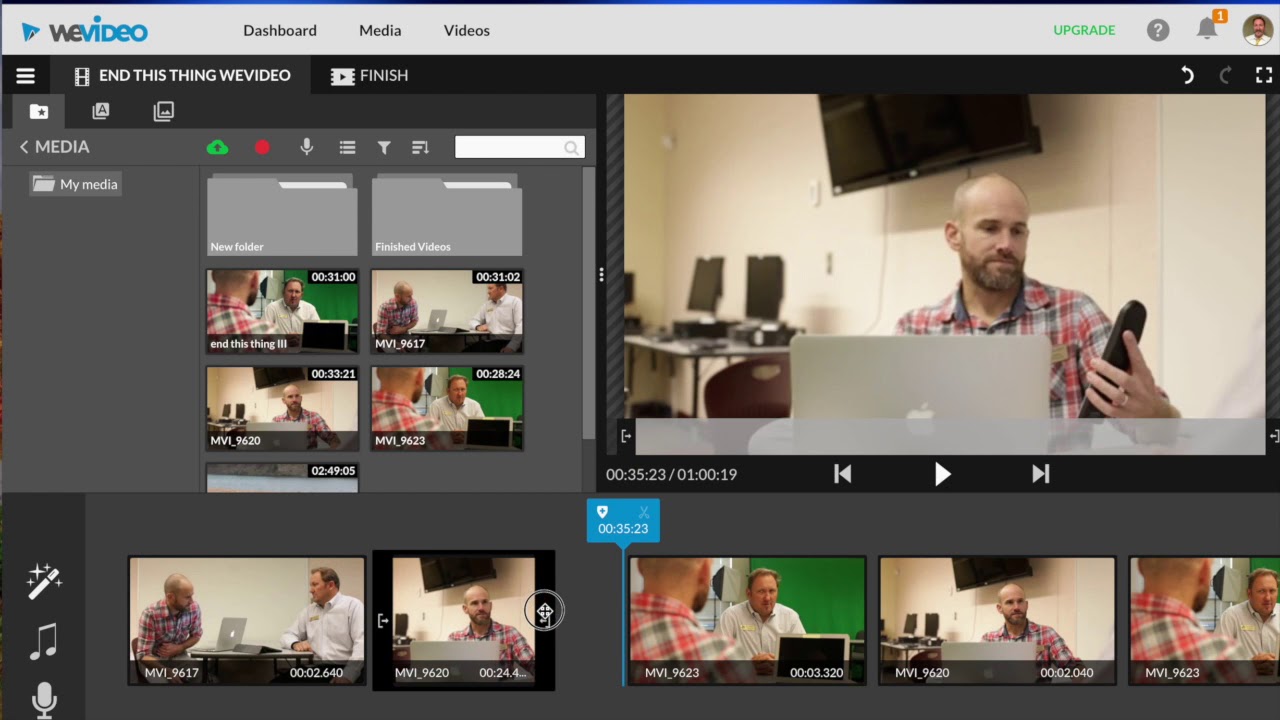Click the preview trim-in bracket icon
Image resolution: width=1280 pixels, height=720 pixels.
[626, 436]
